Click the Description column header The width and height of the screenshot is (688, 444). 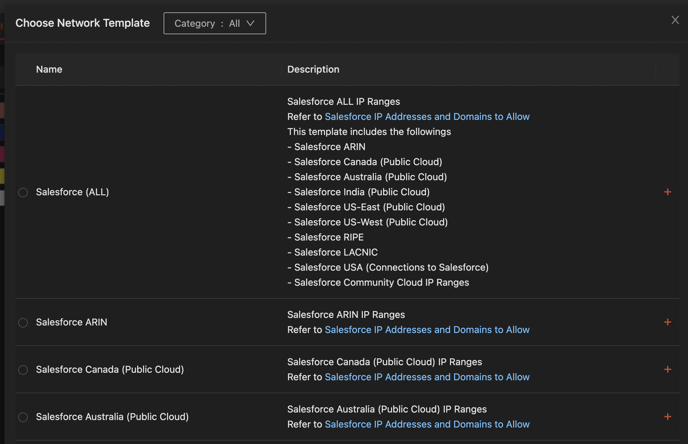(x=313, y=69)
